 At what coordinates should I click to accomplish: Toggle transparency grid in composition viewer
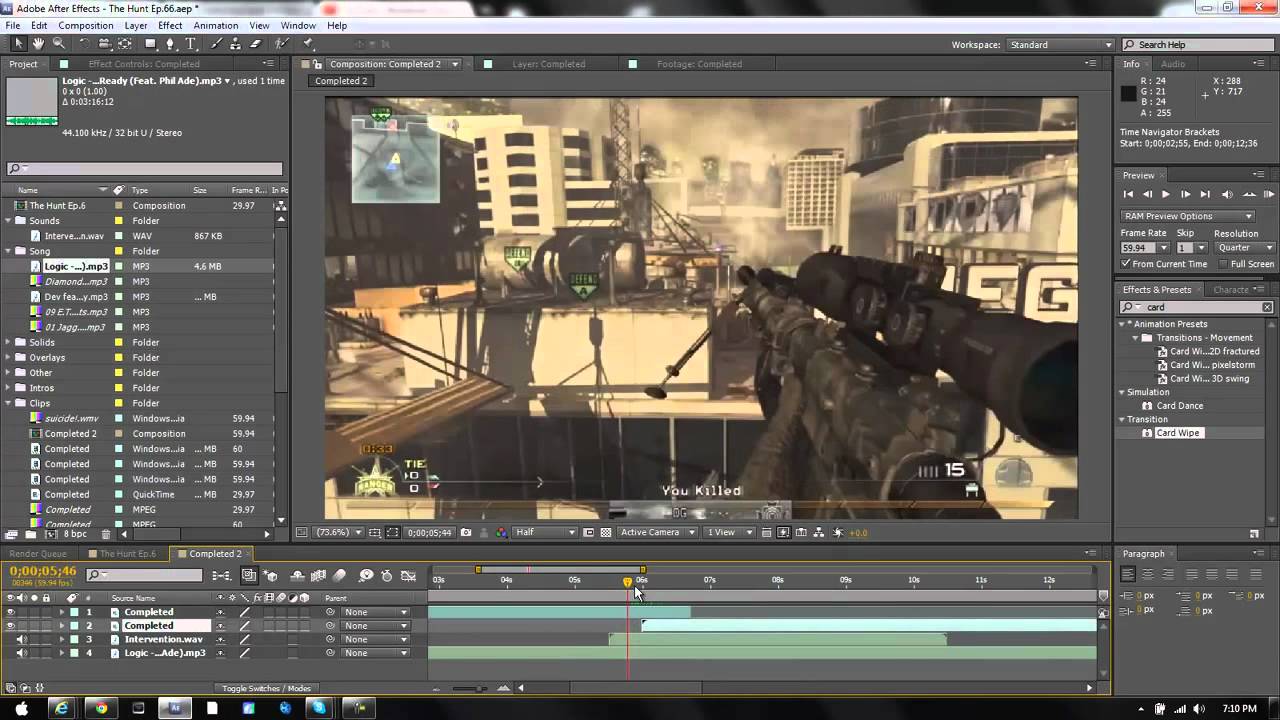[x=605, y=532]
